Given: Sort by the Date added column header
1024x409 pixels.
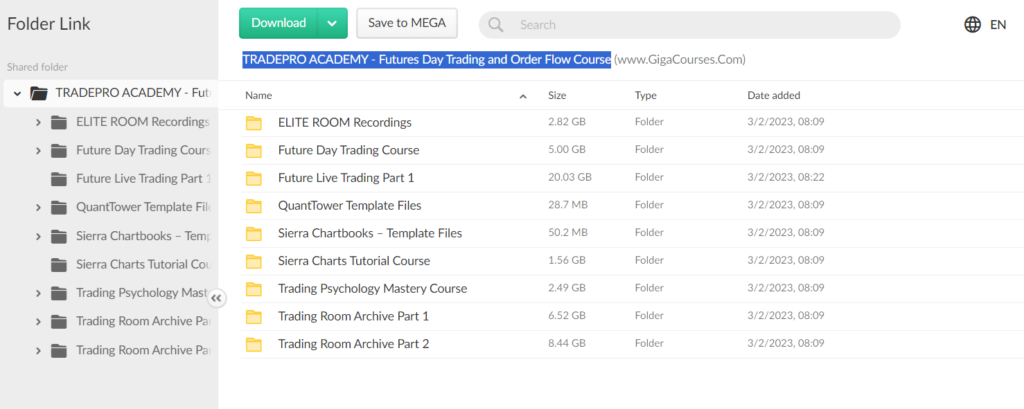Looking at the screenshot, I should (x=774, y=95).
